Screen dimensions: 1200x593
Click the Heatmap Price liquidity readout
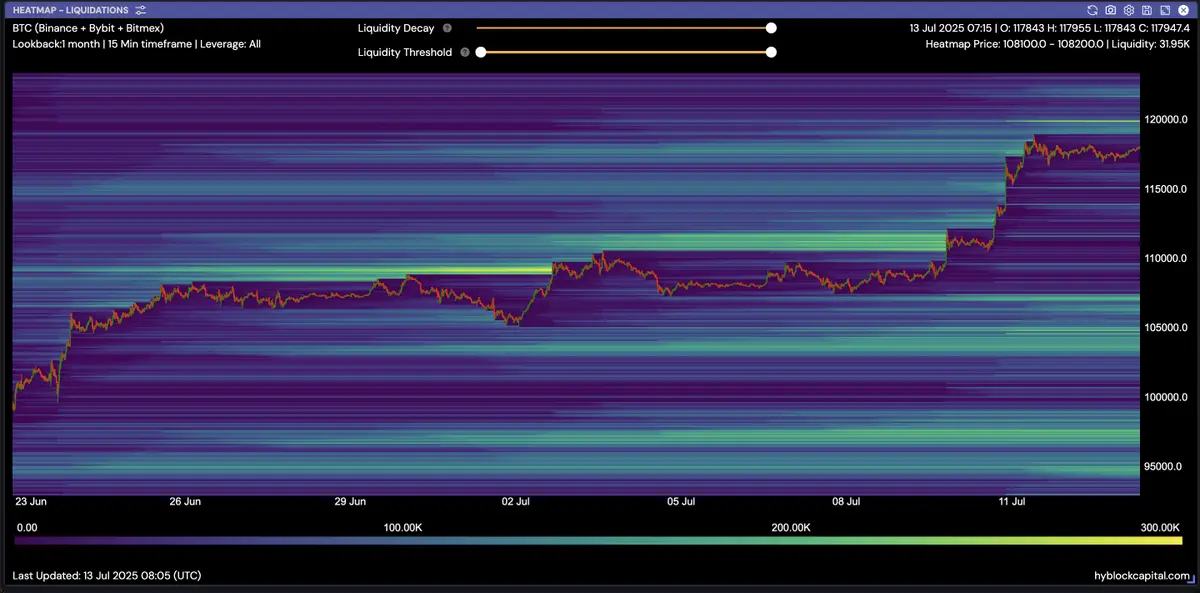pyautogui.click(x=1058, y=44)
